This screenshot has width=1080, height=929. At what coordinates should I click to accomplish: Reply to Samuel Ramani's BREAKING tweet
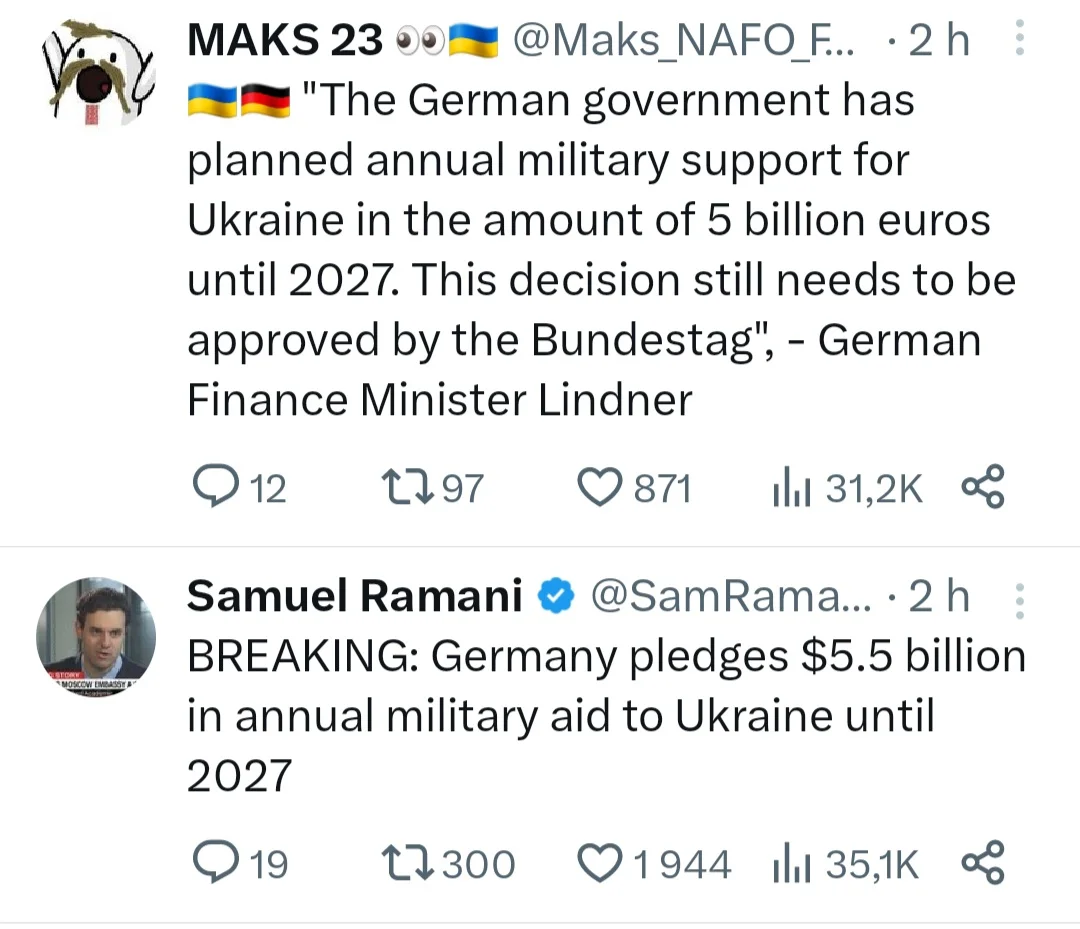click(x=212, y=864)
